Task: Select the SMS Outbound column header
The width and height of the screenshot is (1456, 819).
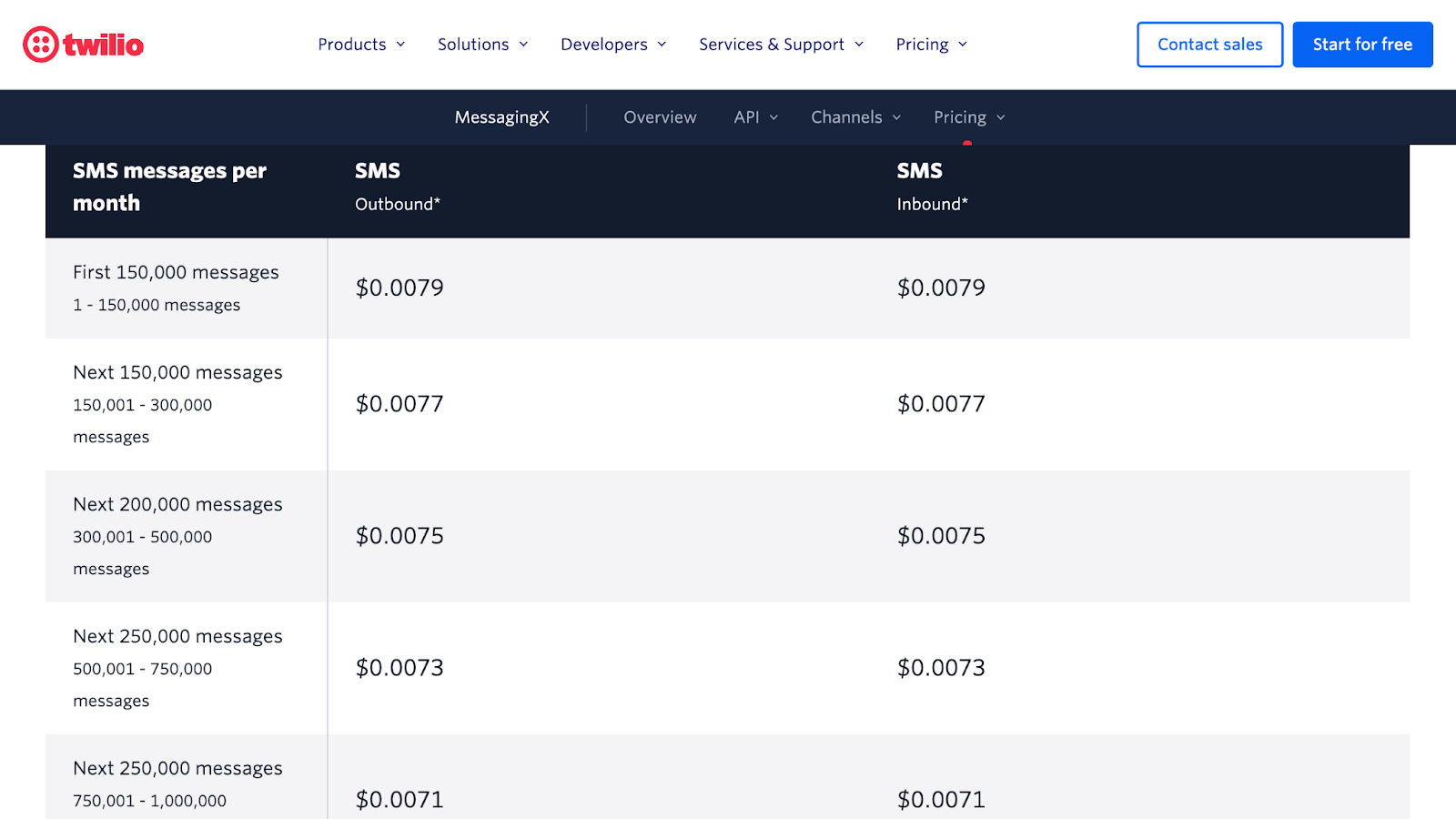Action: pos(398,187)
